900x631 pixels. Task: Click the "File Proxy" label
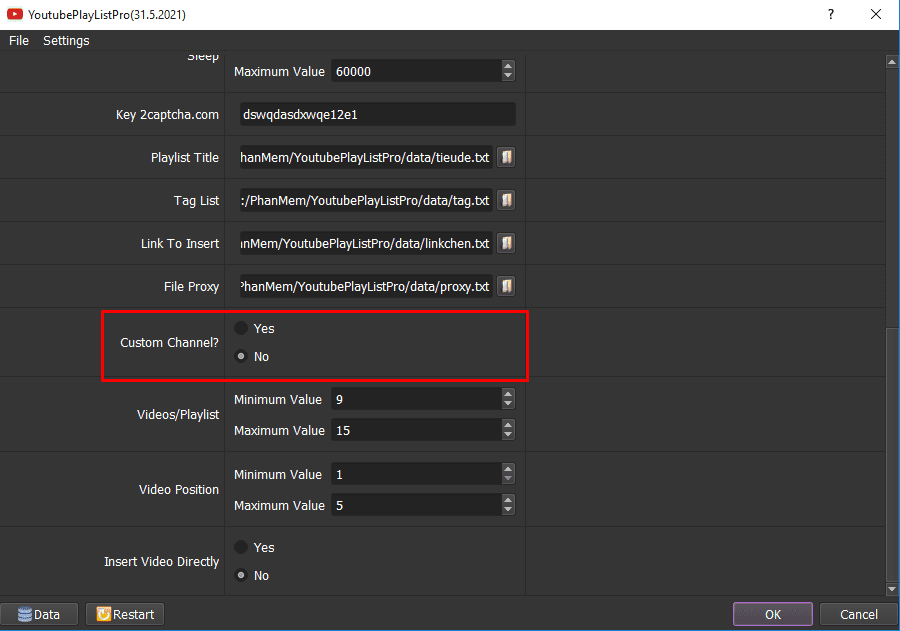(x=191, y=287)
